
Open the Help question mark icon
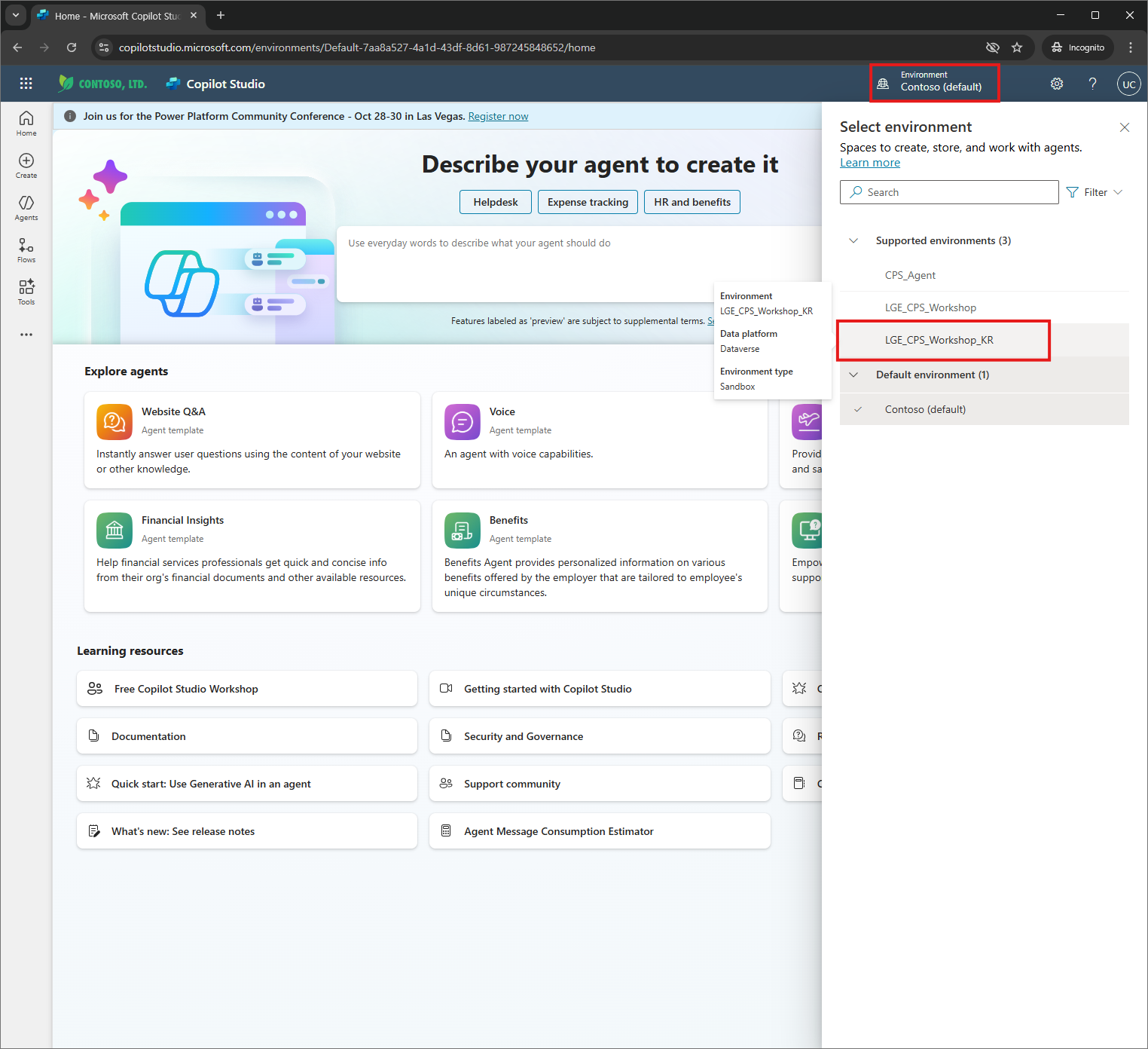pos(1092,84)
